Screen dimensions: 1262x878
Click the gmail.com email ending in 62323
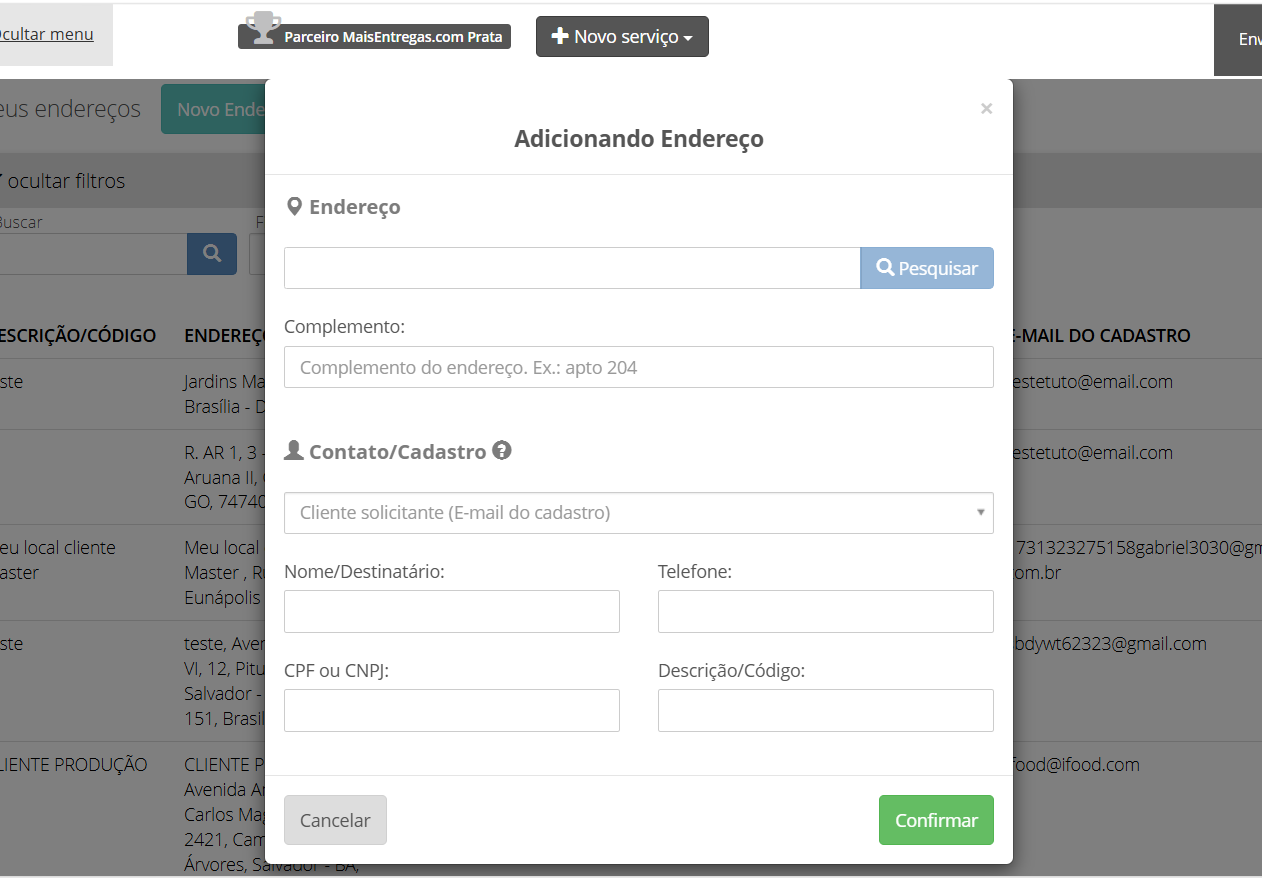tap(1108, 643)
